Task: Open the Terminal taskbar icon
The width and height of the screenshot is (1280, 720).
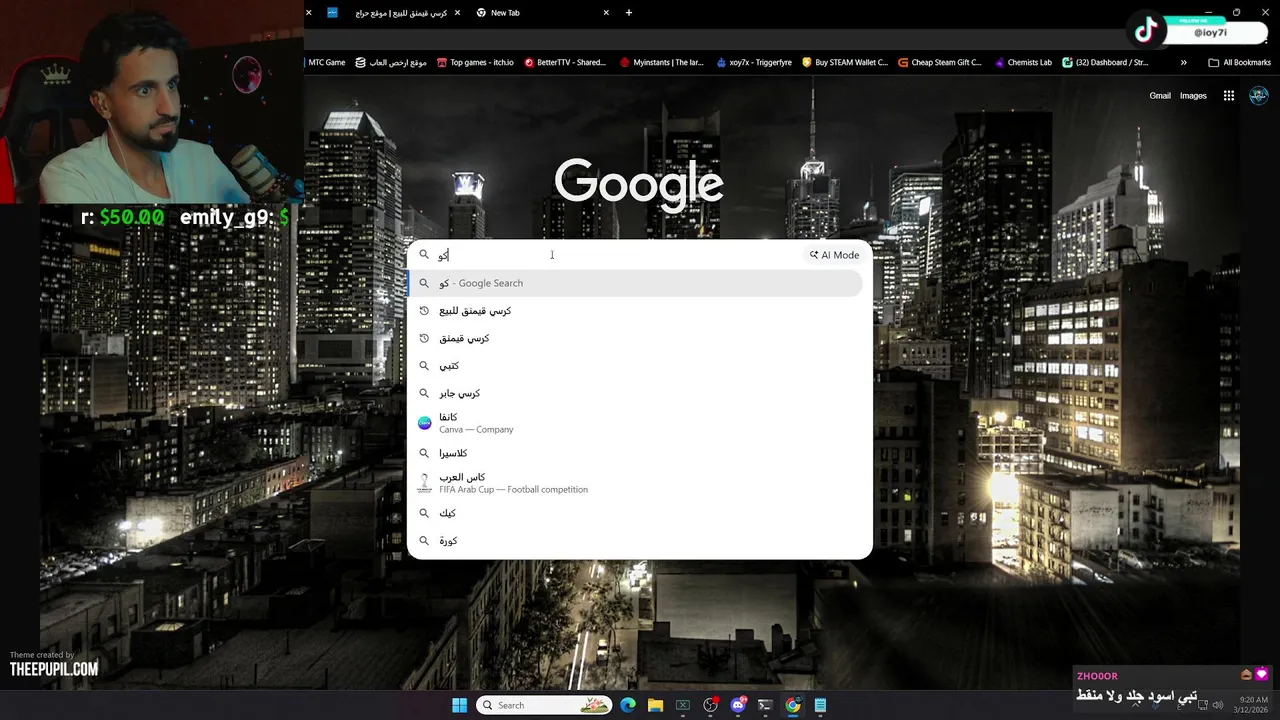Action: (765, 705)
